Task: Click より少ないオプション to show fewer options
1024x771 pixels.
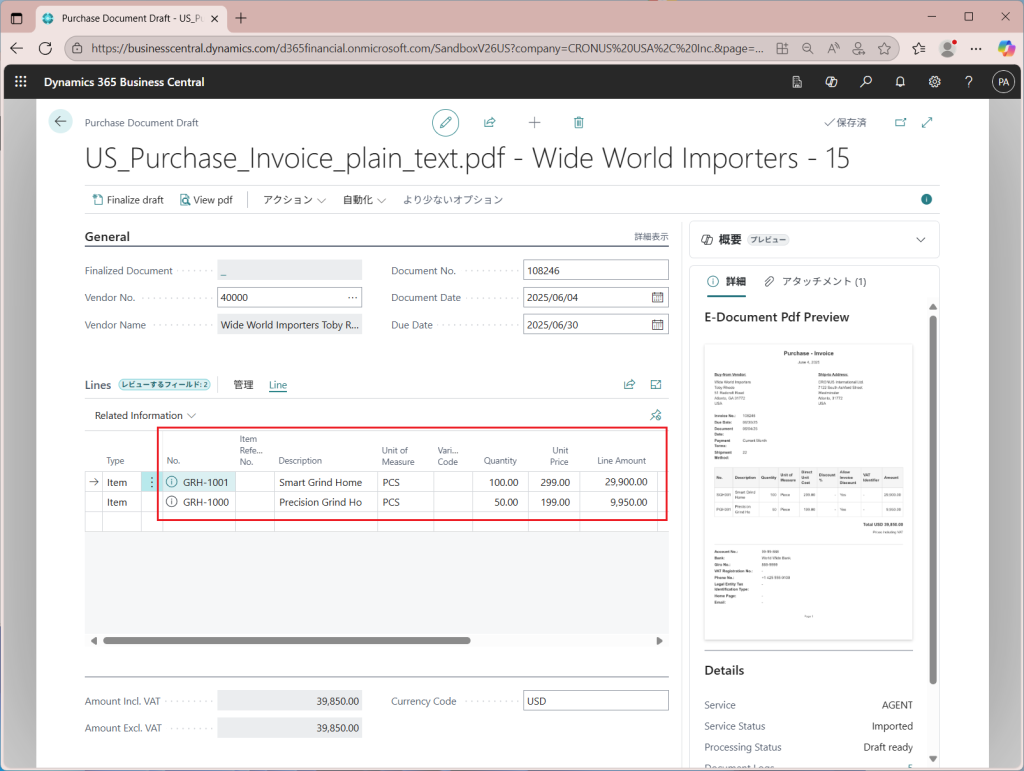Action: click(453, 200)
